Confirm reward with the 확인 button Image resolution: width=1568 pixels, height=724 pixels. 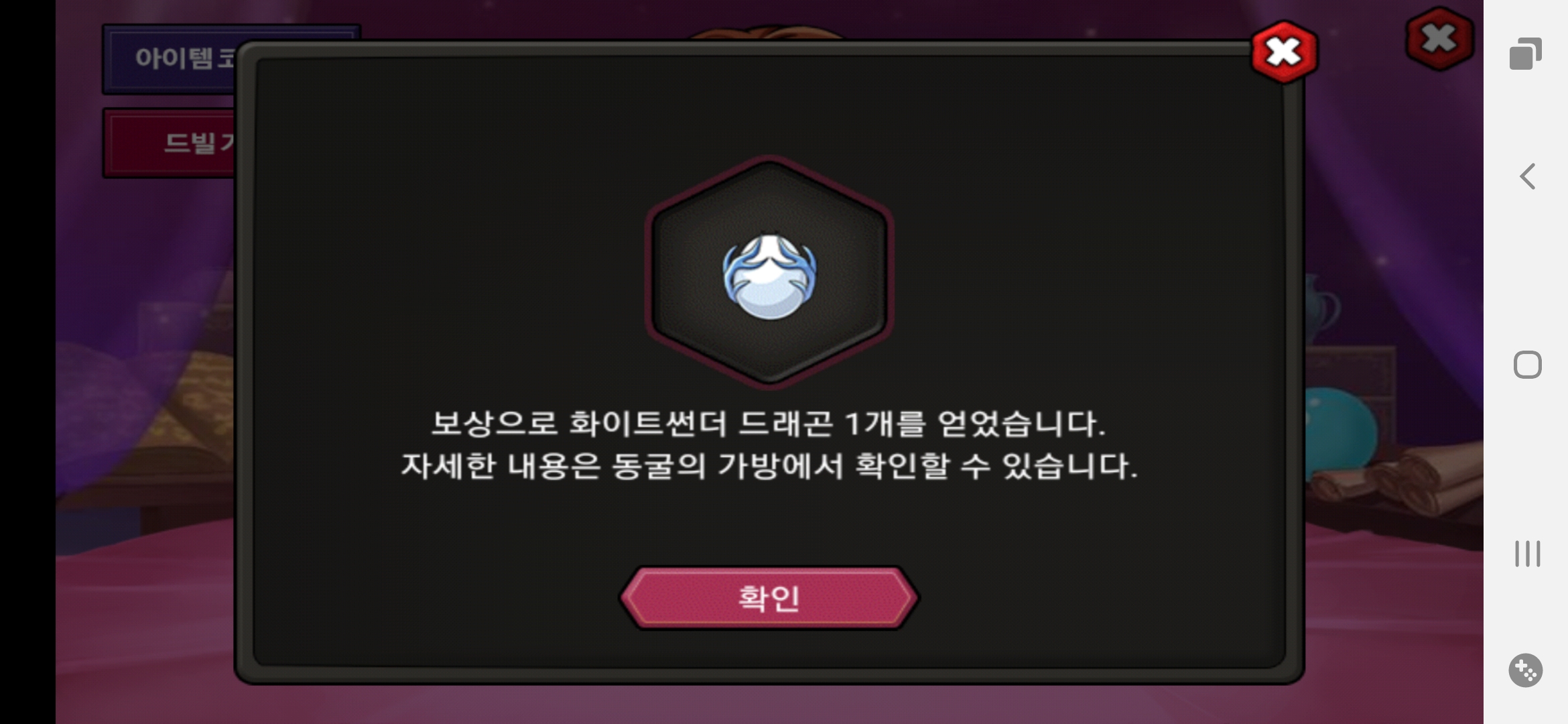[769, 598]
